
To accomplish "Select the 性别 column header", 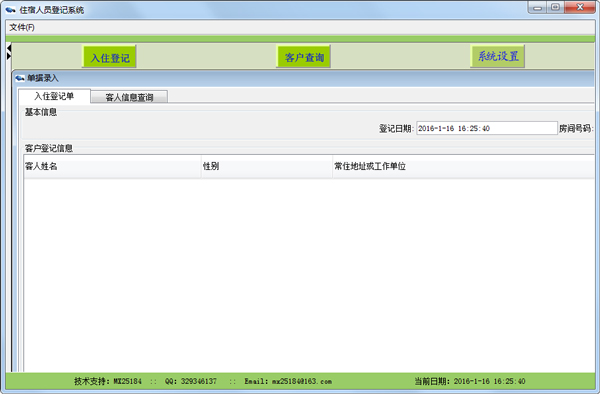I will click(267, 166).
